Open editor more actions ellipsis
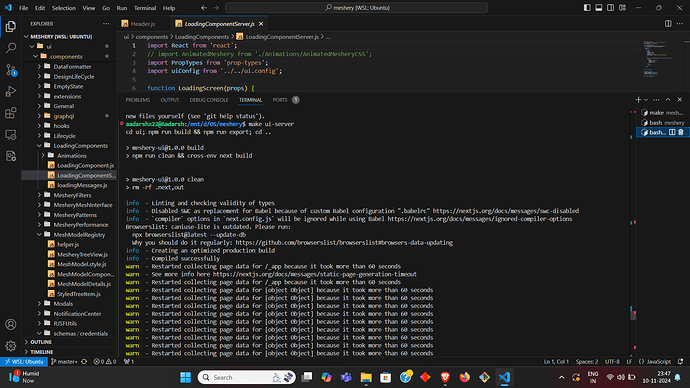The width and height of the screenshot is (690, 388). 680,24
